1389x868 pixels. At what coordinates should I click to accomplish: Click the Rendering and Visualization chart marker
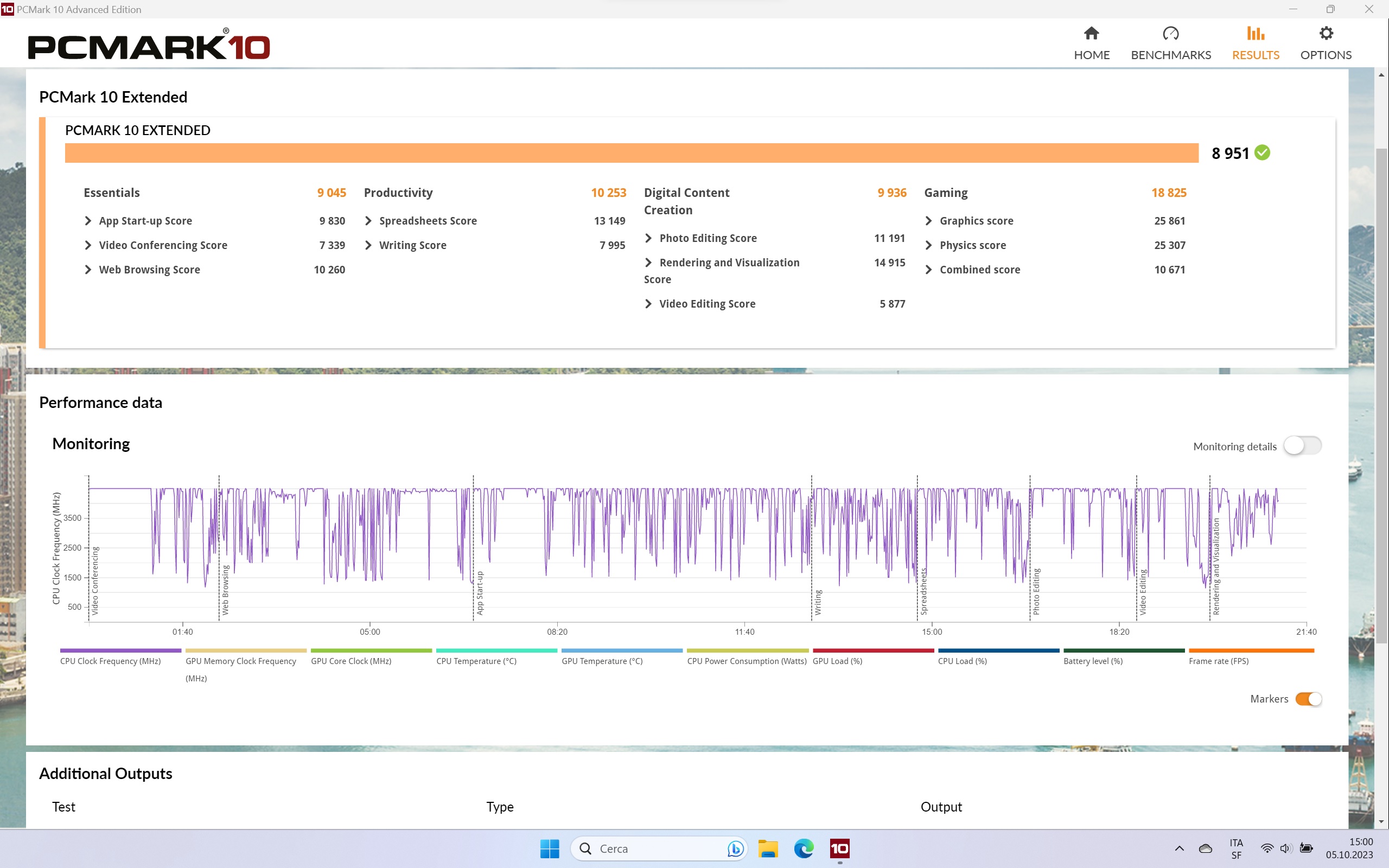1216,566
